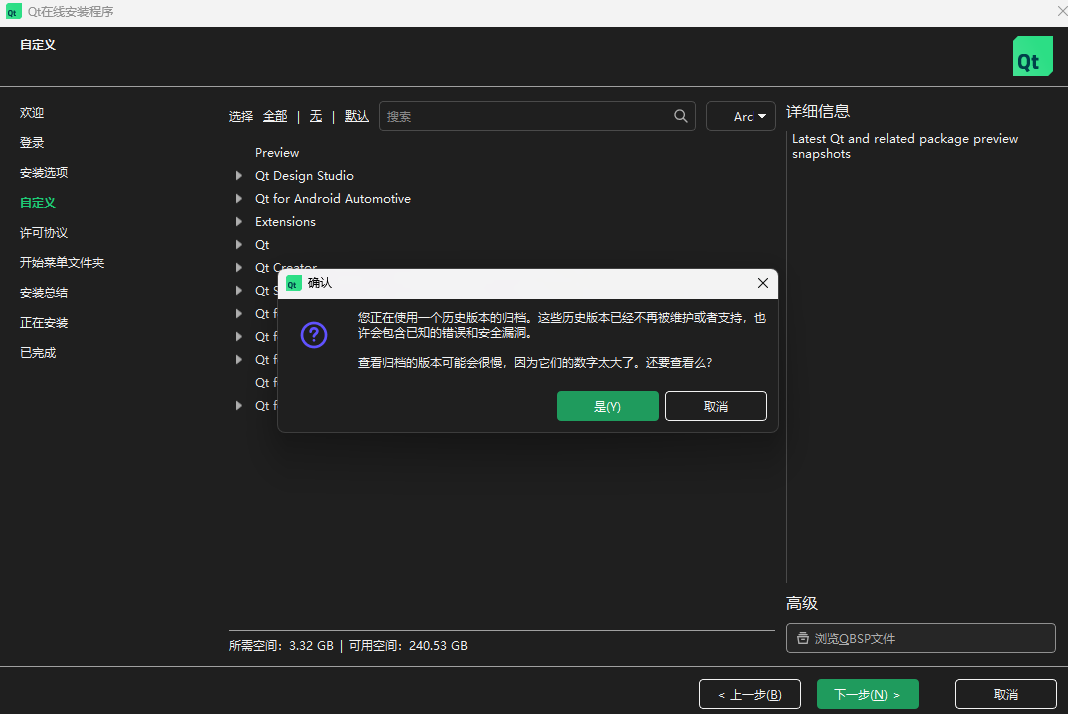Go to 已完成 sidebar step
The width and height of the screenshot is (1068, 714).
pos(38,353)
